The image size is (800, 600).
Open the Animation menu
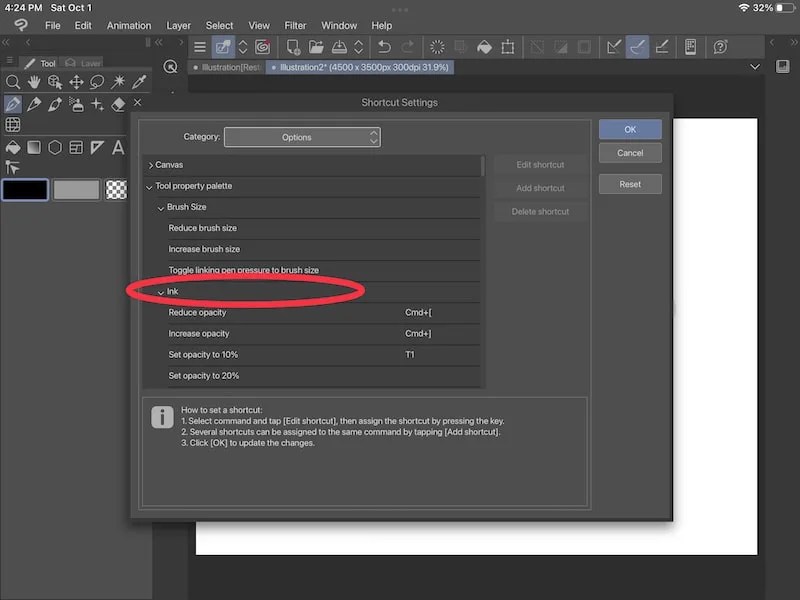pos(129,25)
